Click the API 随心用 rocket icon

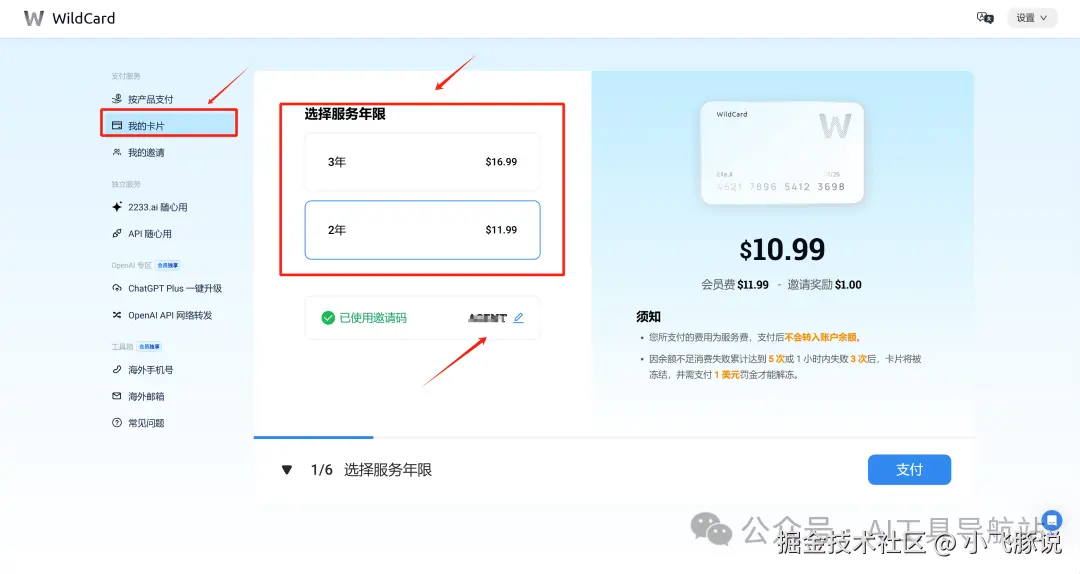tap(116, 234)
